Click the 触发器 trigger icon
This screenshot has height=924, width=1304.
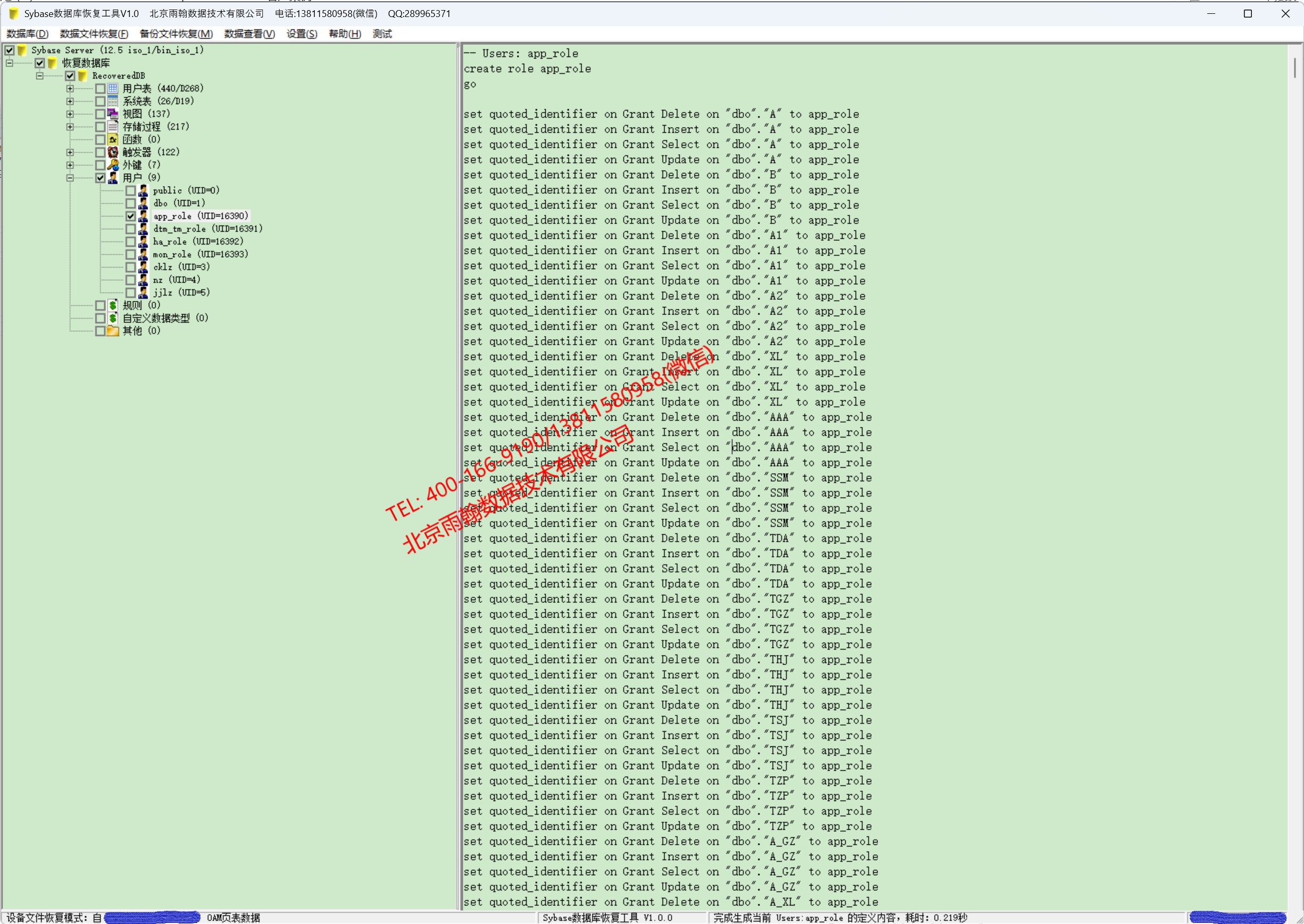click(113, 152)
